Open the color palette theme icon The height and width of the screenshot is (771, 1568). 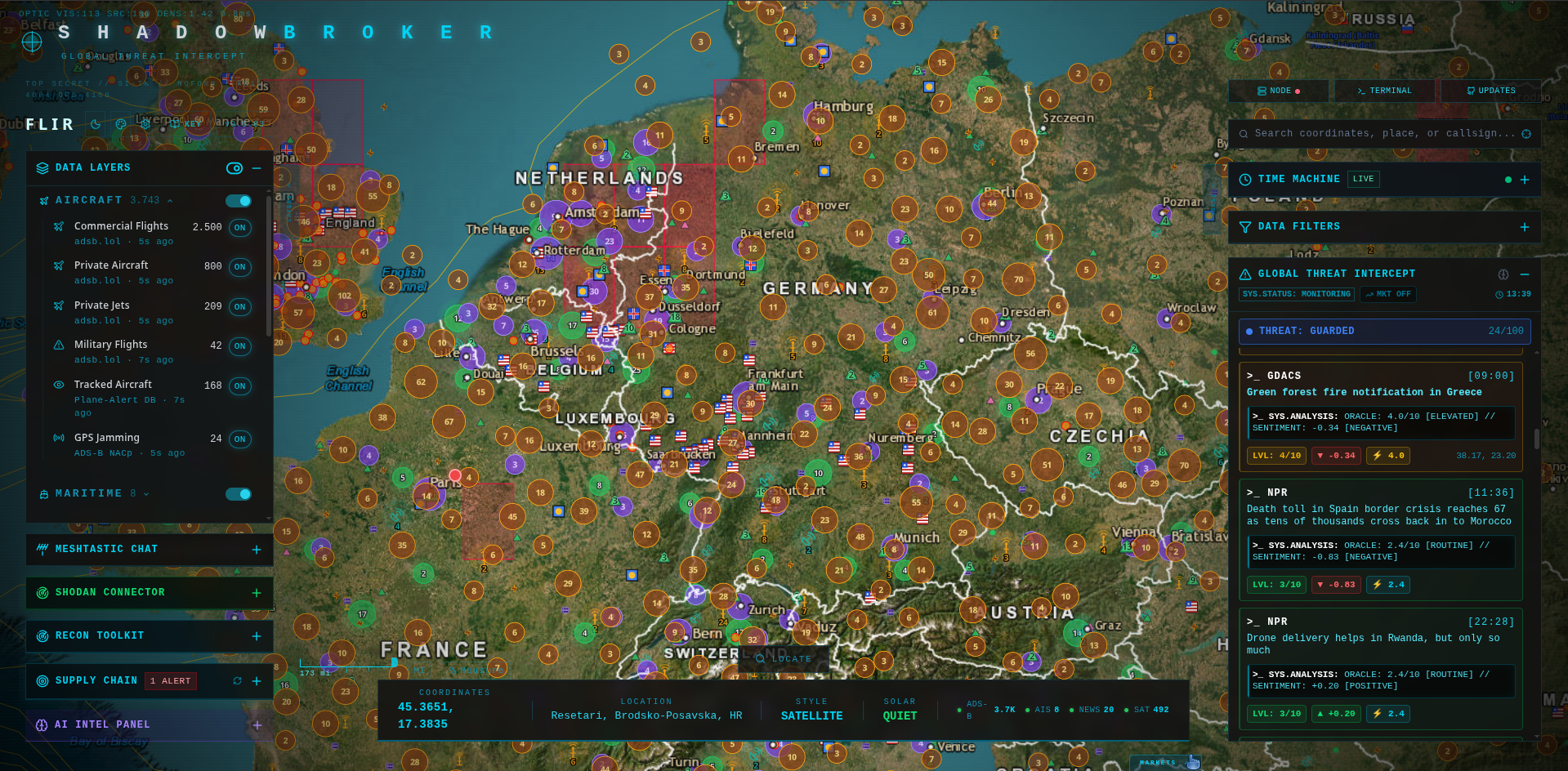pos(121,124)
